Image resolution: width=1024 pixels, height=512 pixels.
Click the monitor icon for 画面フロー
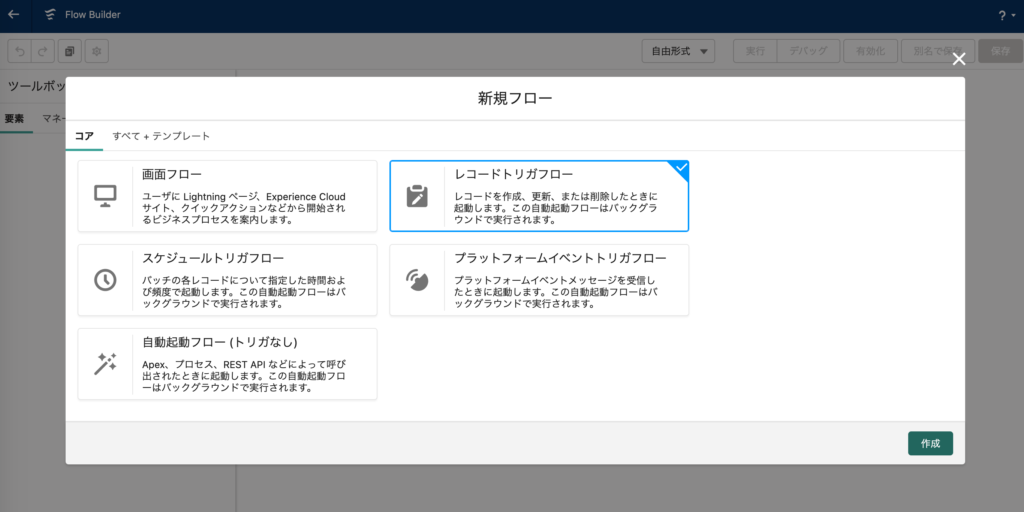pos(106,196)
